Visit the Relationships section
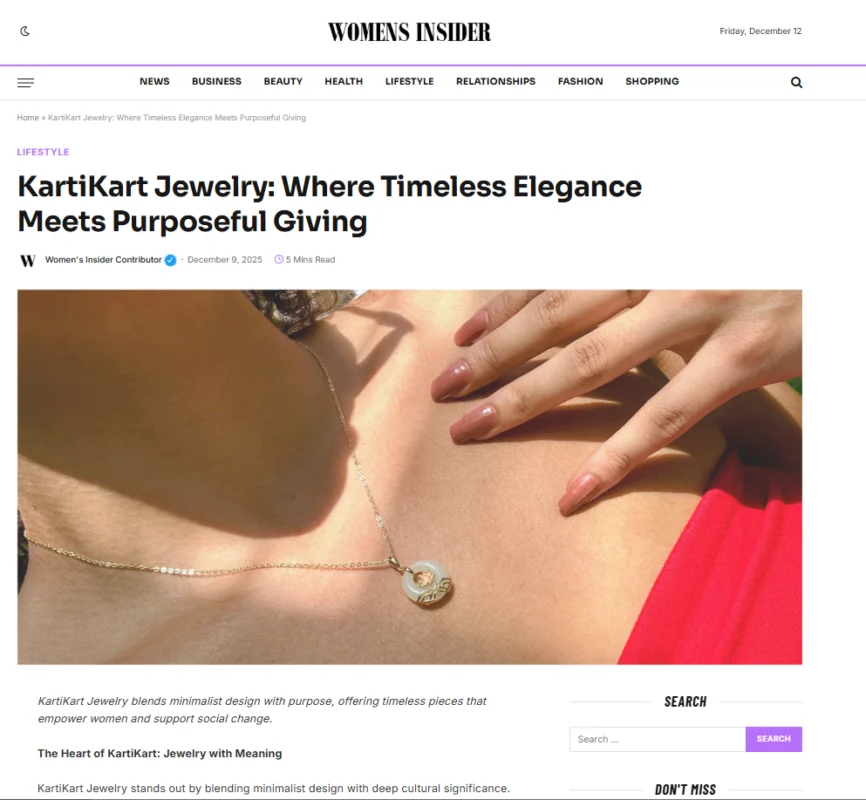This screenshot has height=800, width=866. [x=495, y=81]
